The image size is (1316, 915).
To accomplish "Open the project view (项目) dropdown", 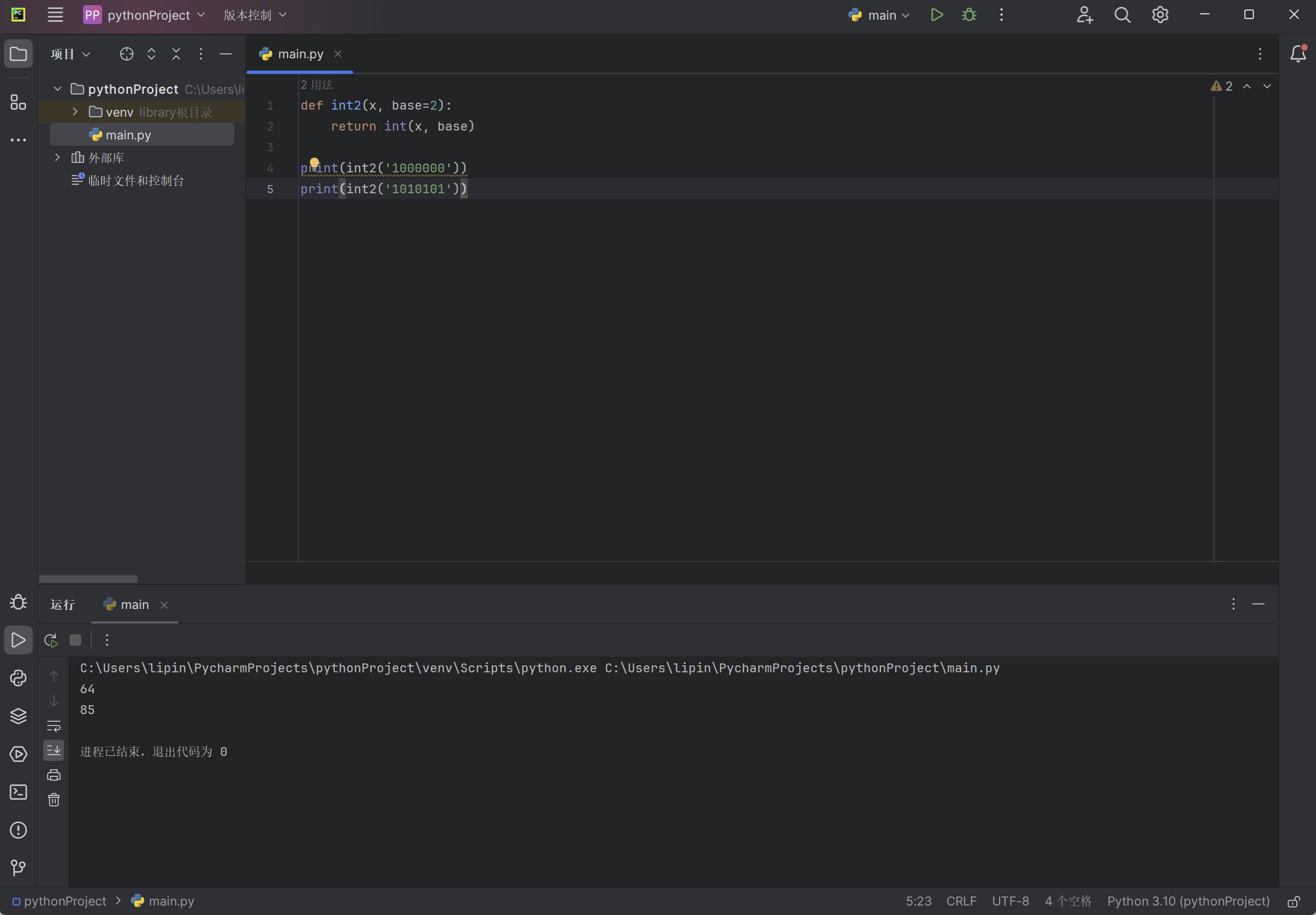I will [x=70, y=54].
